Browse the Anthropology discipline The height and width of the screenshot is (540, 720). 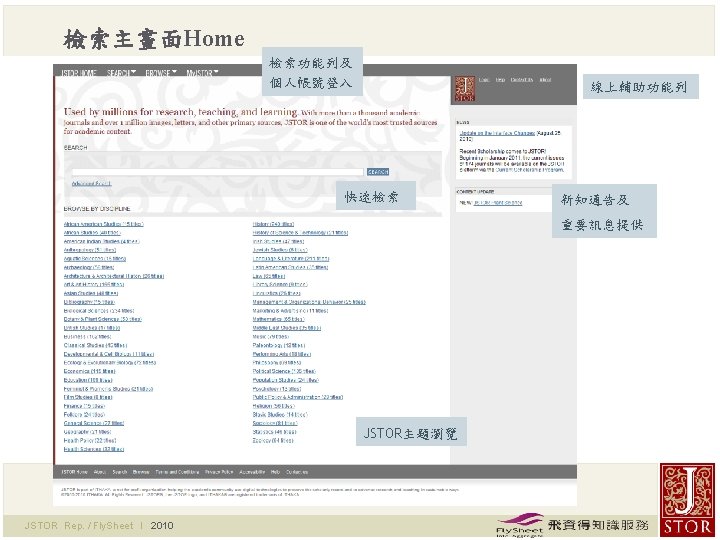(x=90, y=250)
